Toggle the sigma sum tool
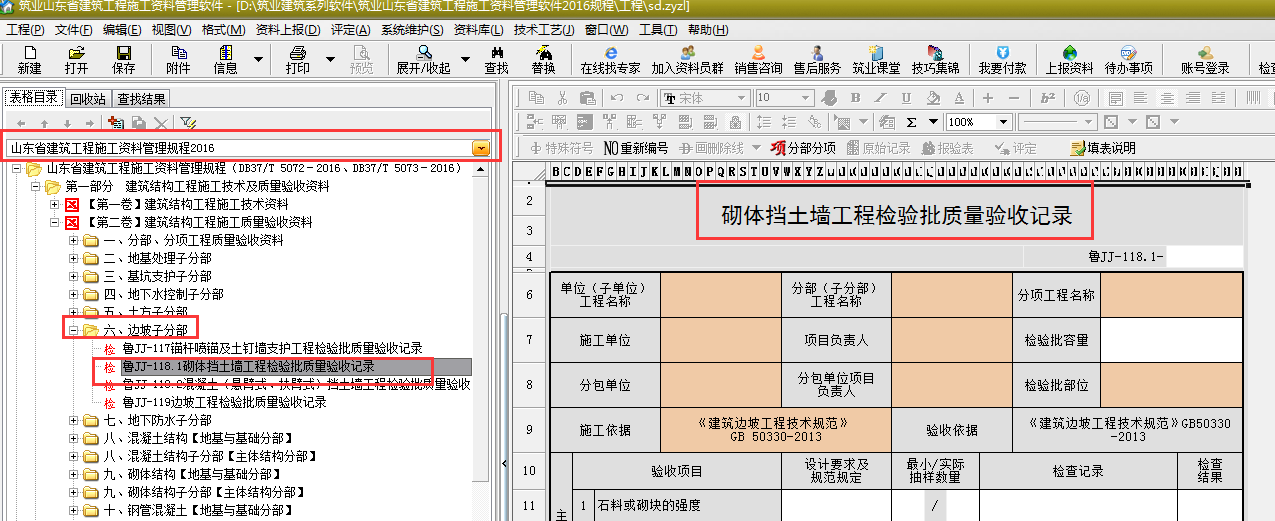Image resolution: width=1275 pixels, height=521 pixels. [911, 122]
